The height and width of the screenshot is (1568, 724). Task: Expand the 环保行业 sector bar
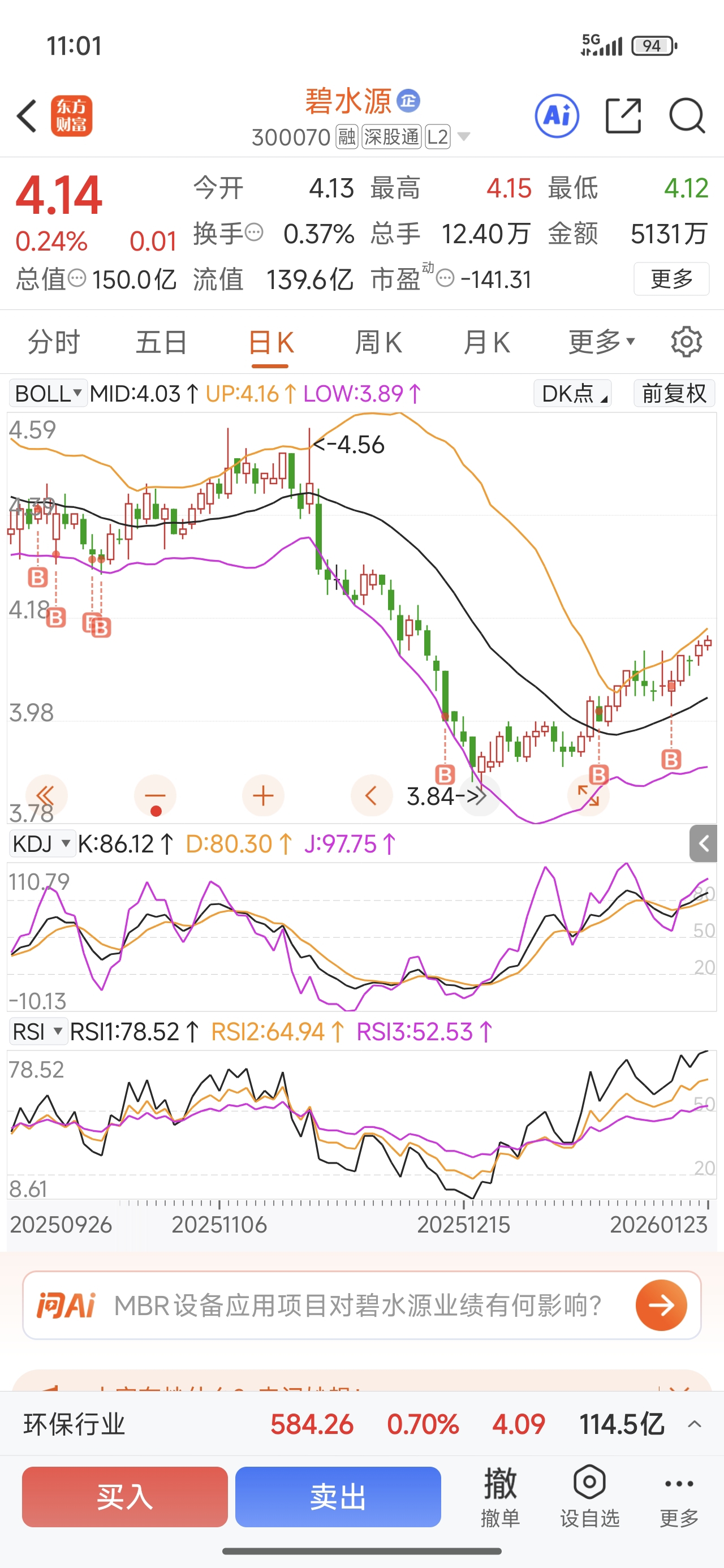(x=694, y=1424)
